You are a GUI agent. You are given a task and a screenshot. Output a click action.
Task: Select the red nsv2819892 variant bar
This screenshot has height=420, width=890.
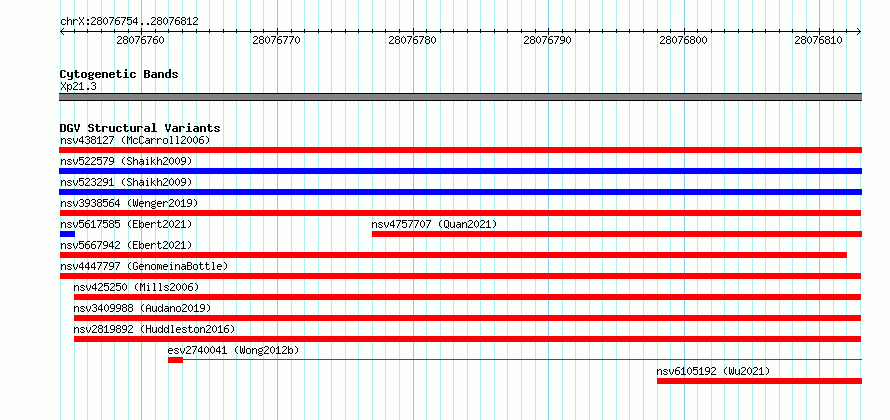pyautogui.click(x=468, y=339)
